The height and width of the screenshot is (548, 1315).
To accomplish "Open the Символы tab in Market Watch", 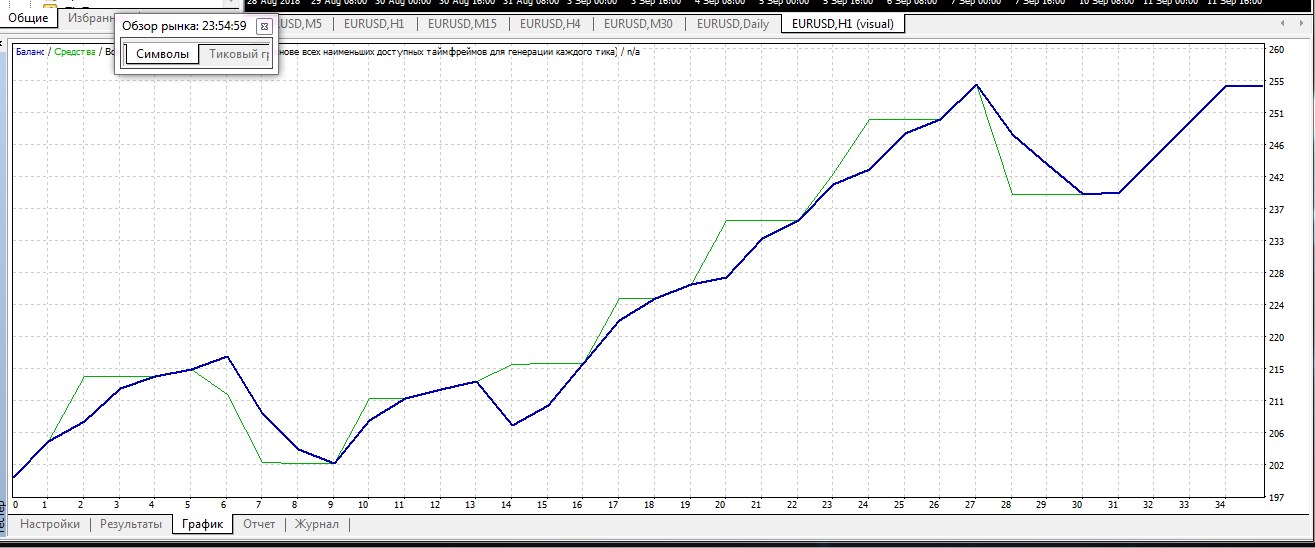I will 162,54.
